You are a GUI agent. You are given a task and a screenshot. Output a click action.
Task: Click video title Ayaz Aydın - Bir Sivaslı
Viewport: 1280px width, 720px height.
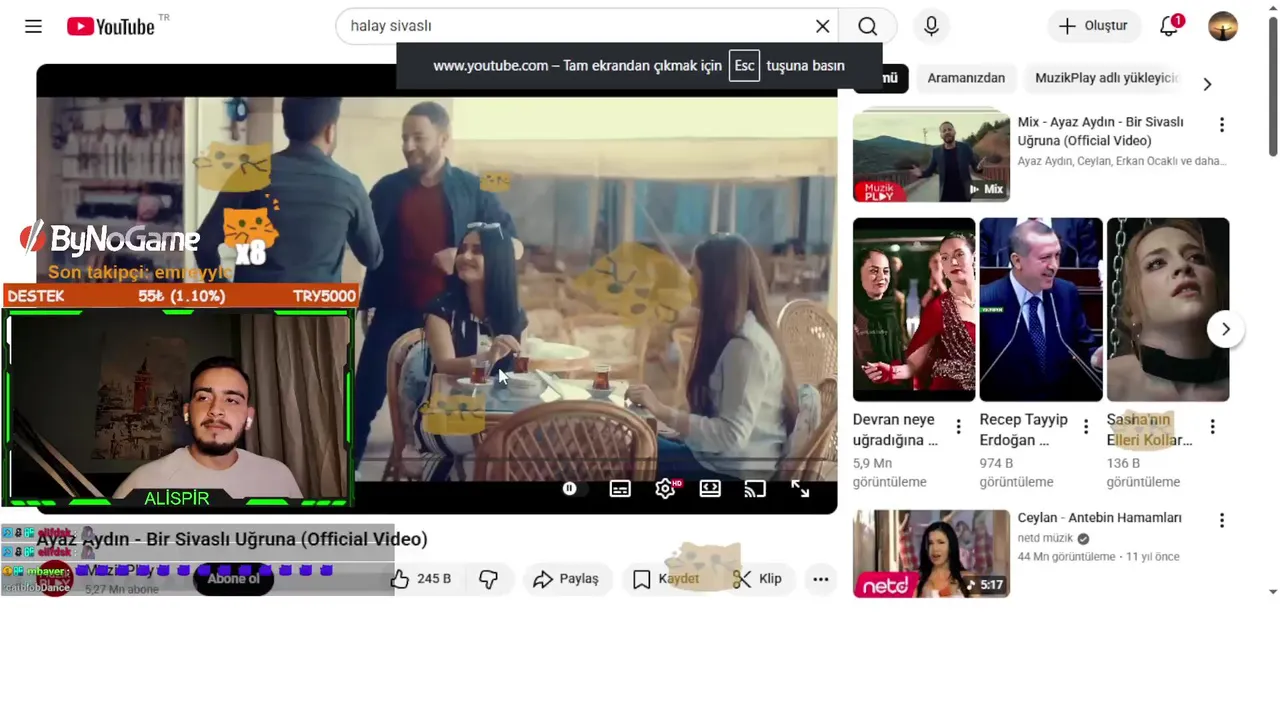232,539
